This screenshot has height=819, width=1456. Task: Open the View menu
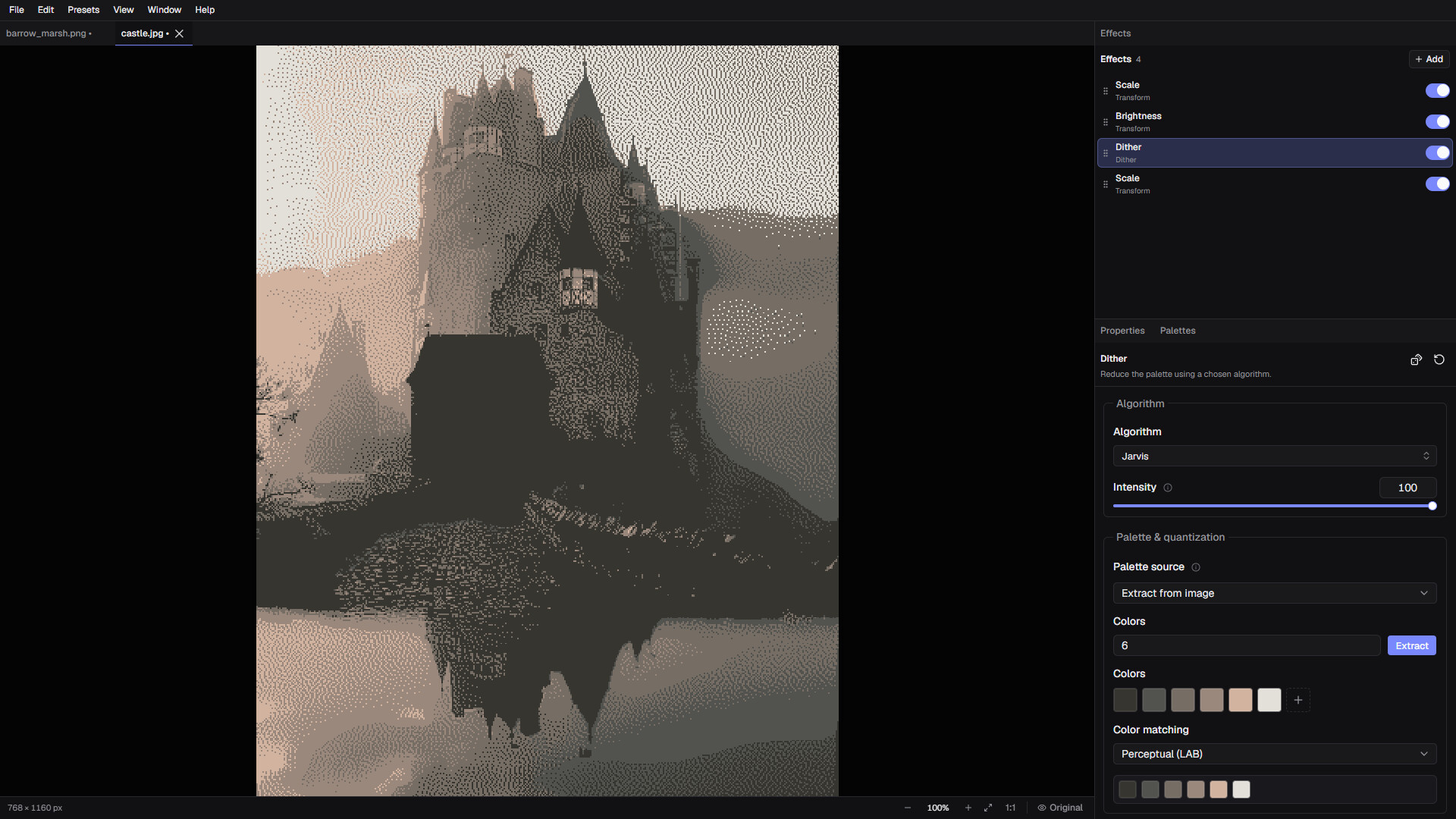pyautogui.click(x=123, y=10)
